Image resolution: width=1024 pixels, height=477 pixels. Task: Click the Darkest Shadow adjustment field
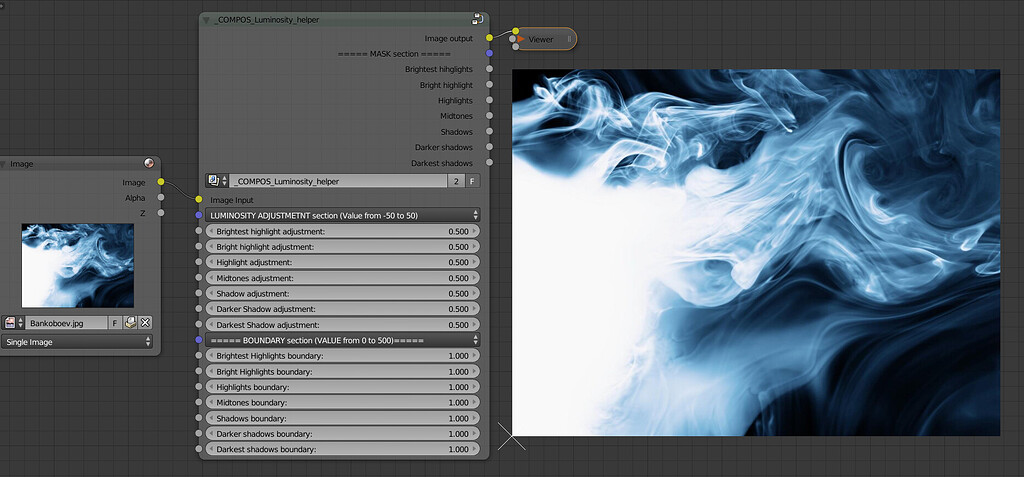pyautogui.click(x=343, y=324)
